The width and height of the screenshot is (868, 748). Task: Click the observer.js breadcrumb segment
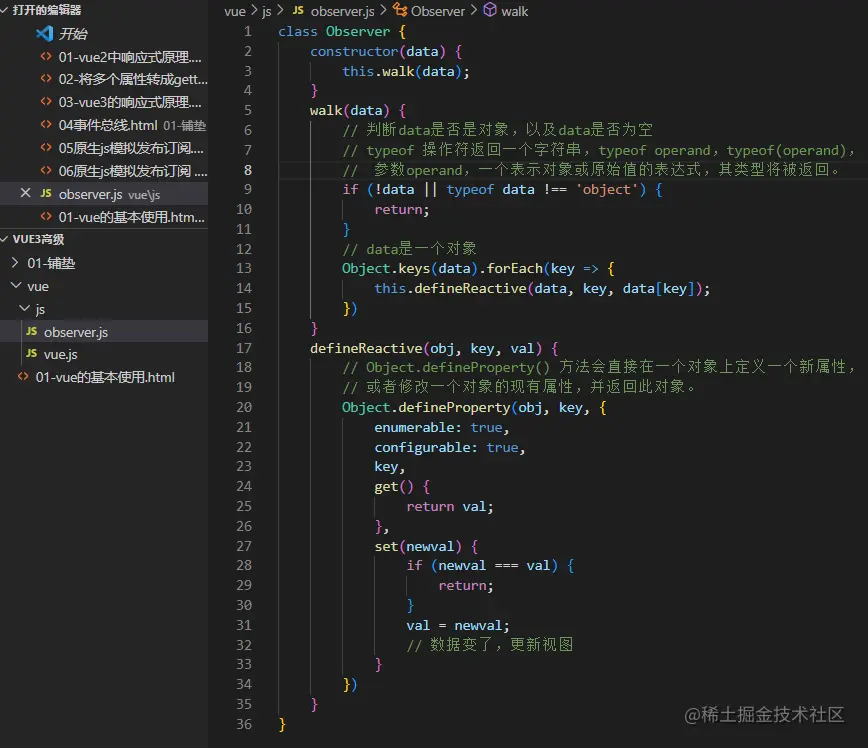(x=343, y=11)
